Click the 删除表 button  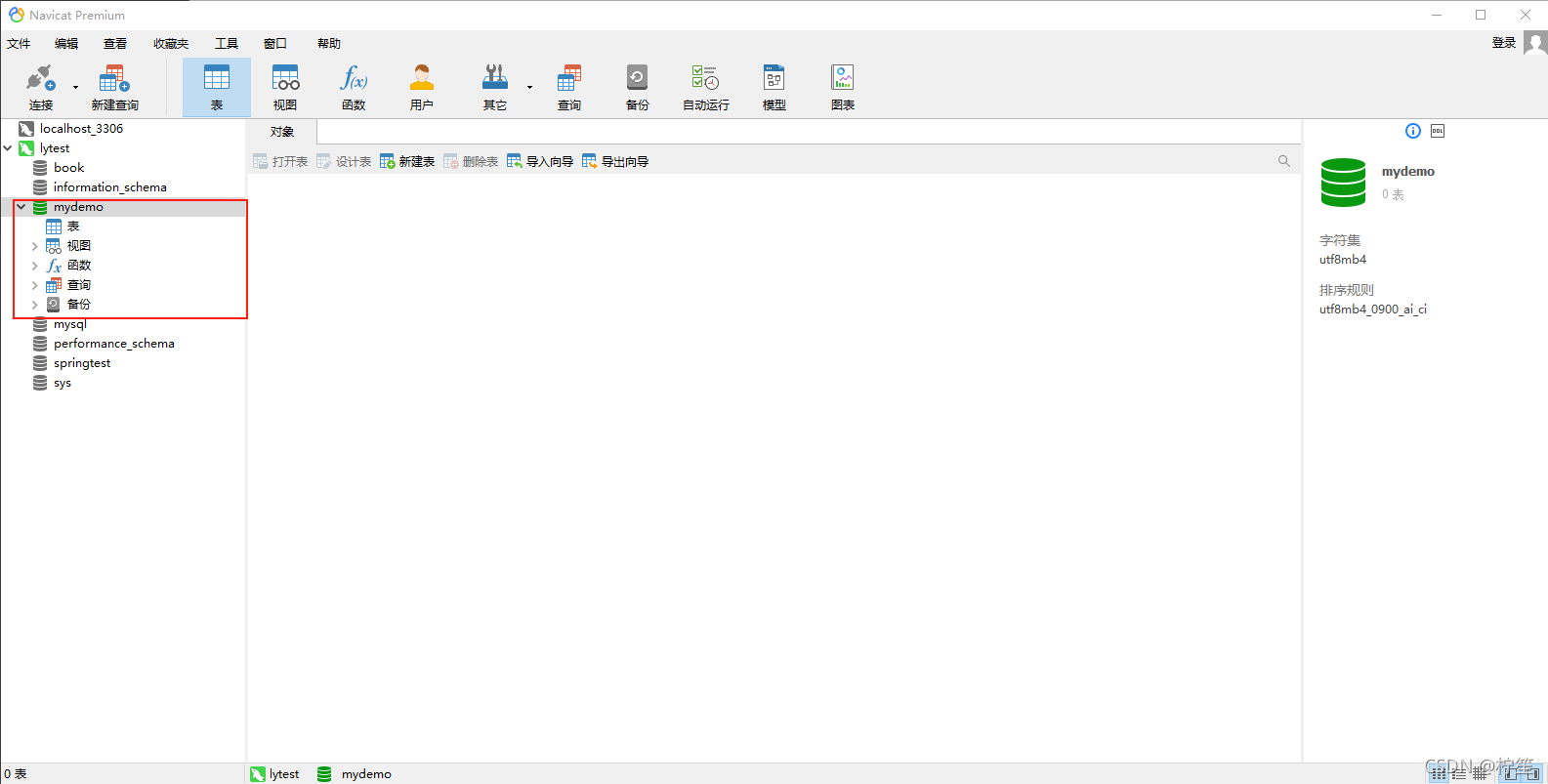tap(471, 161)
